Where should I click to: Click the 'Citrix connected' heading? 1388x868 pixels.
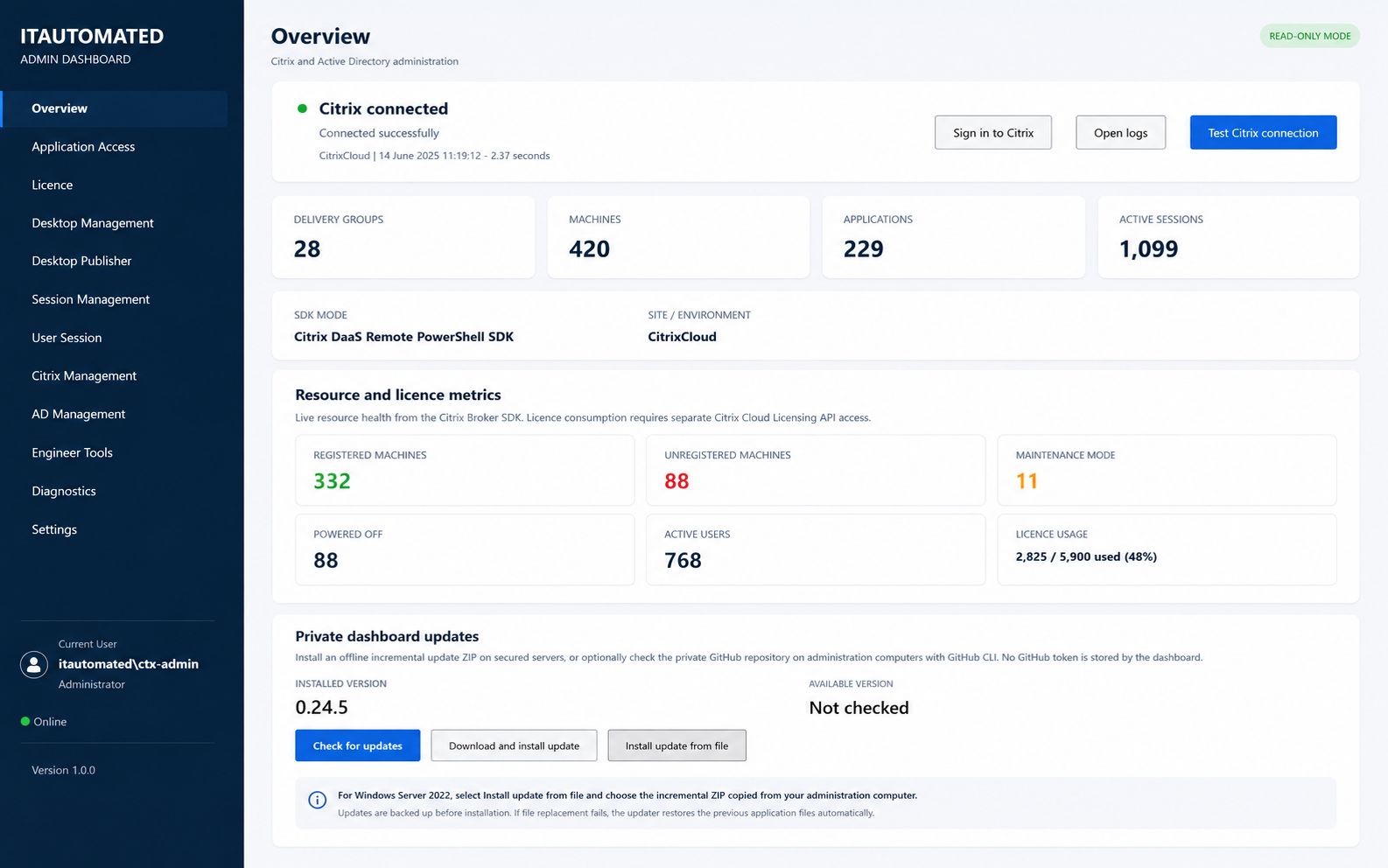383,108
